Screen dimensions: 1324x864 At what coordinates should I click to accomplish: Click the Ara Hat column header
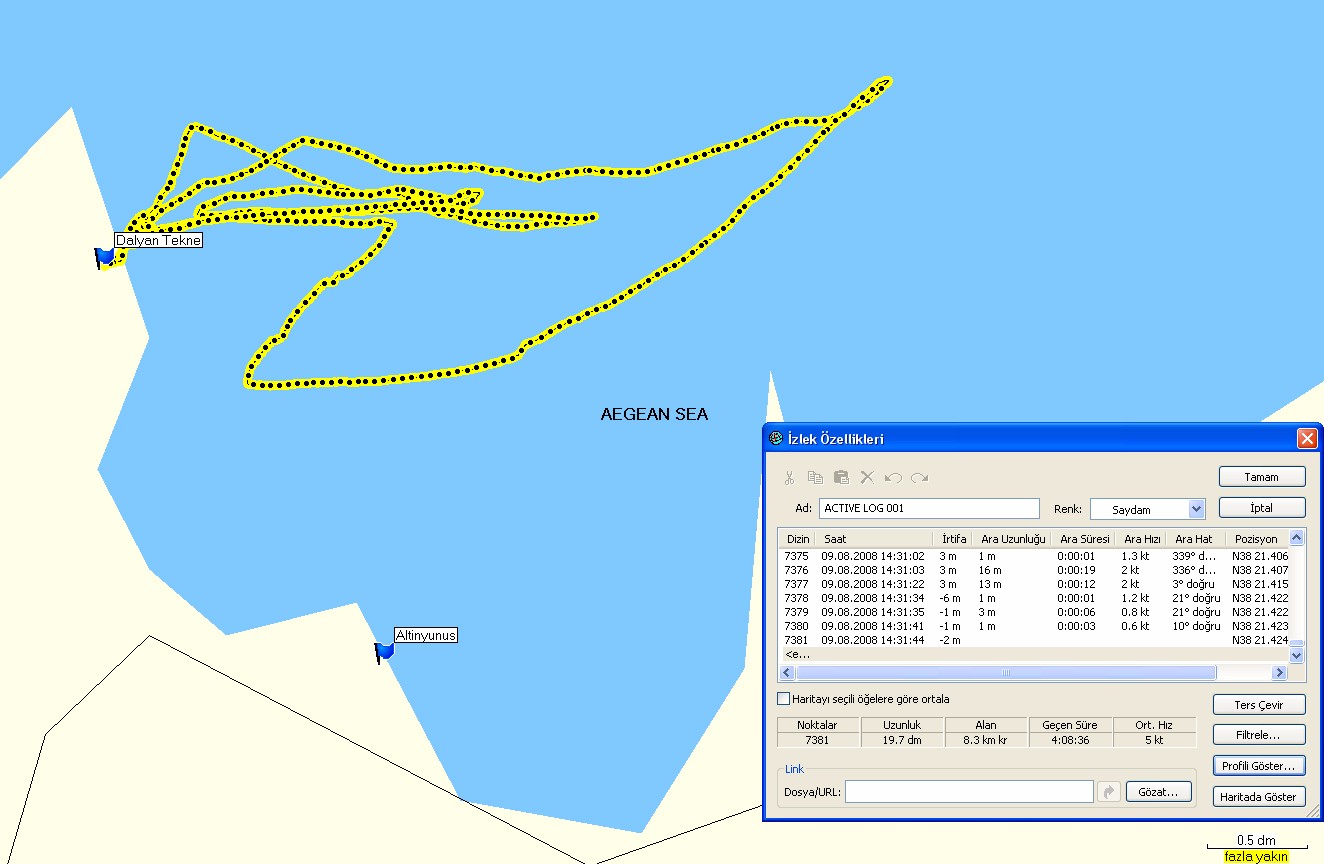coord(1194,539)
